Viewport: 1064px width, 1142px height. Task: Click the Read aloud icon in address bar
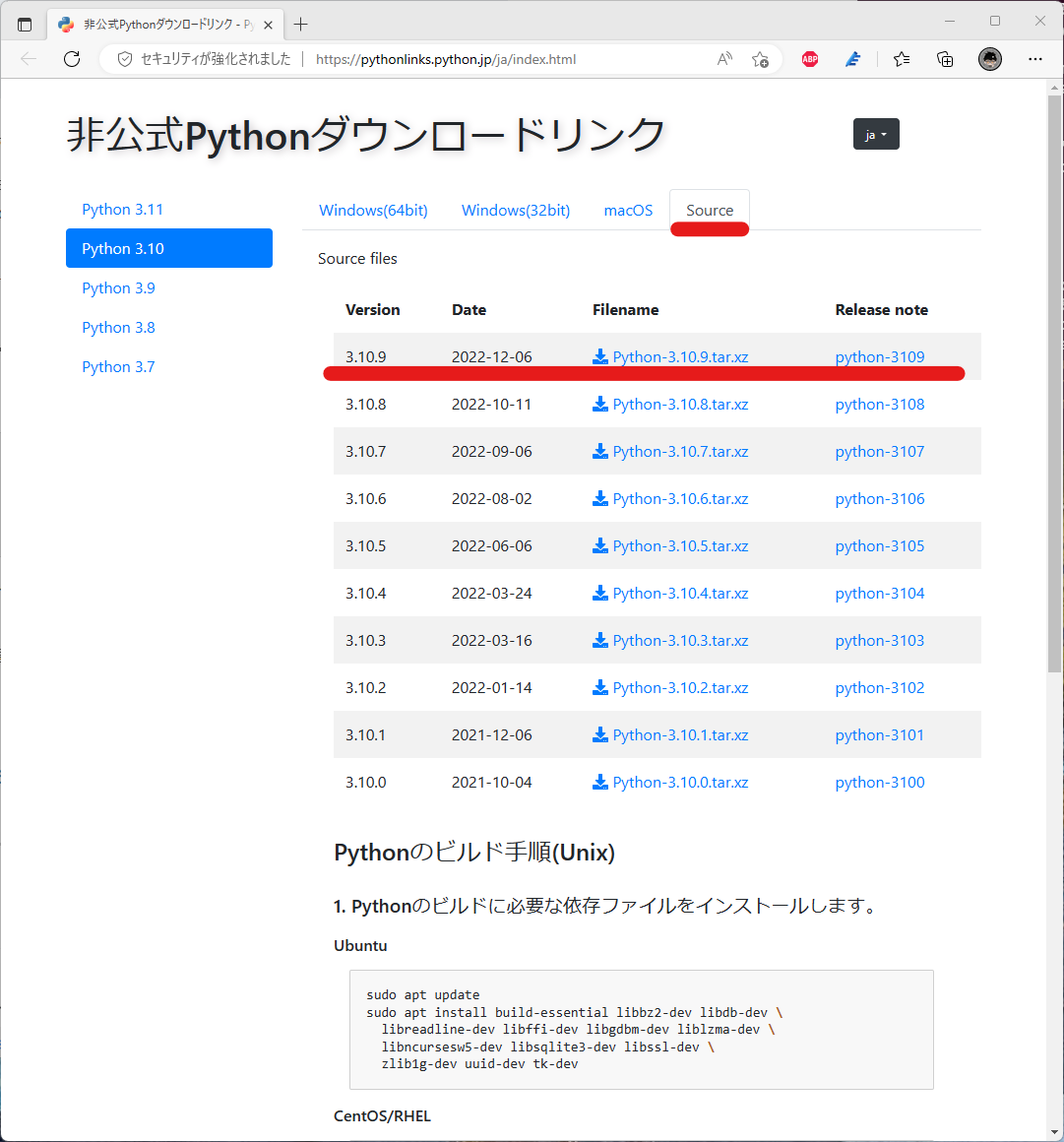(724, 58)
